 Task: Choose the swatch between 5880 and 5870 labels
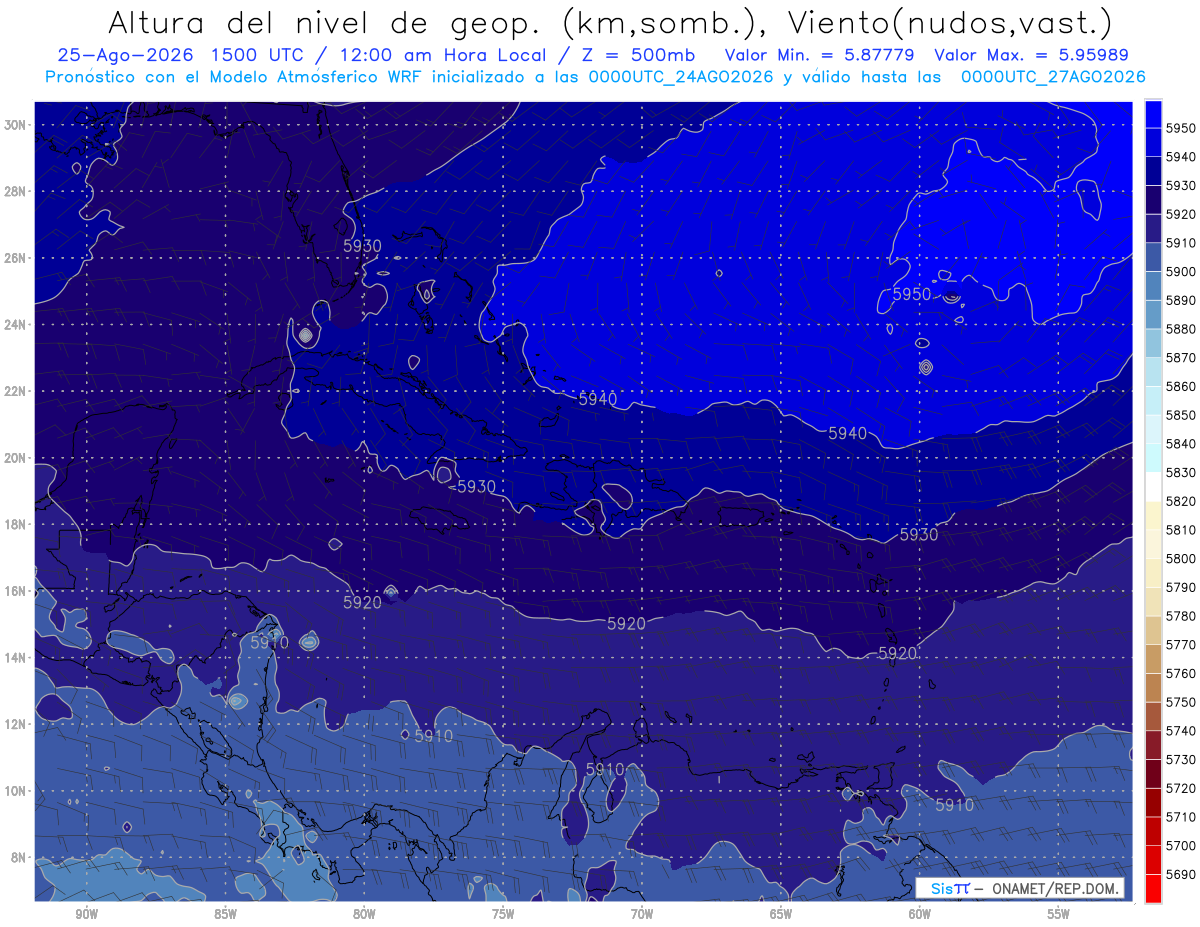point(1153,343)
